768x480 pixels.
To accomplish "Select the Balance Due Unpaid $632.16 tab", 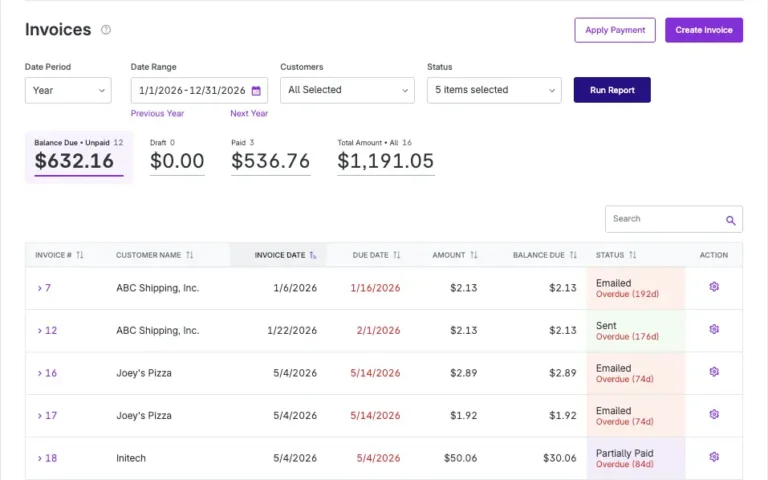I will [79, 157].
